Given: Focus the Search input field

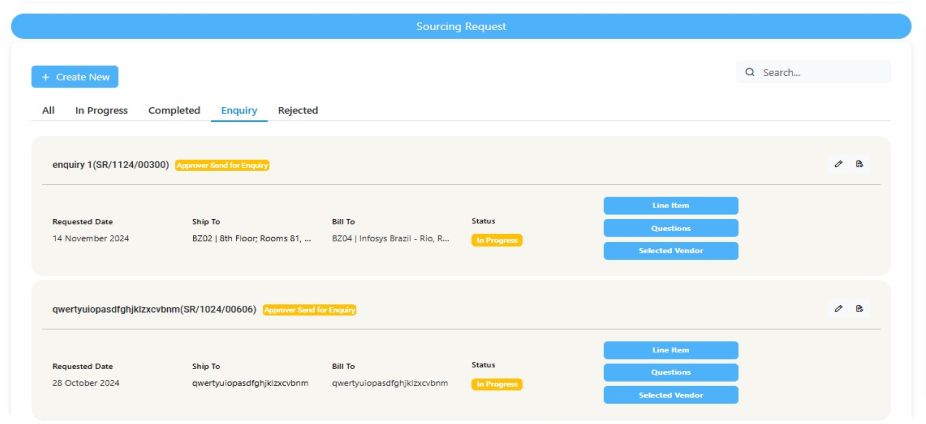Looking at the screenshot, I should 820,72.
